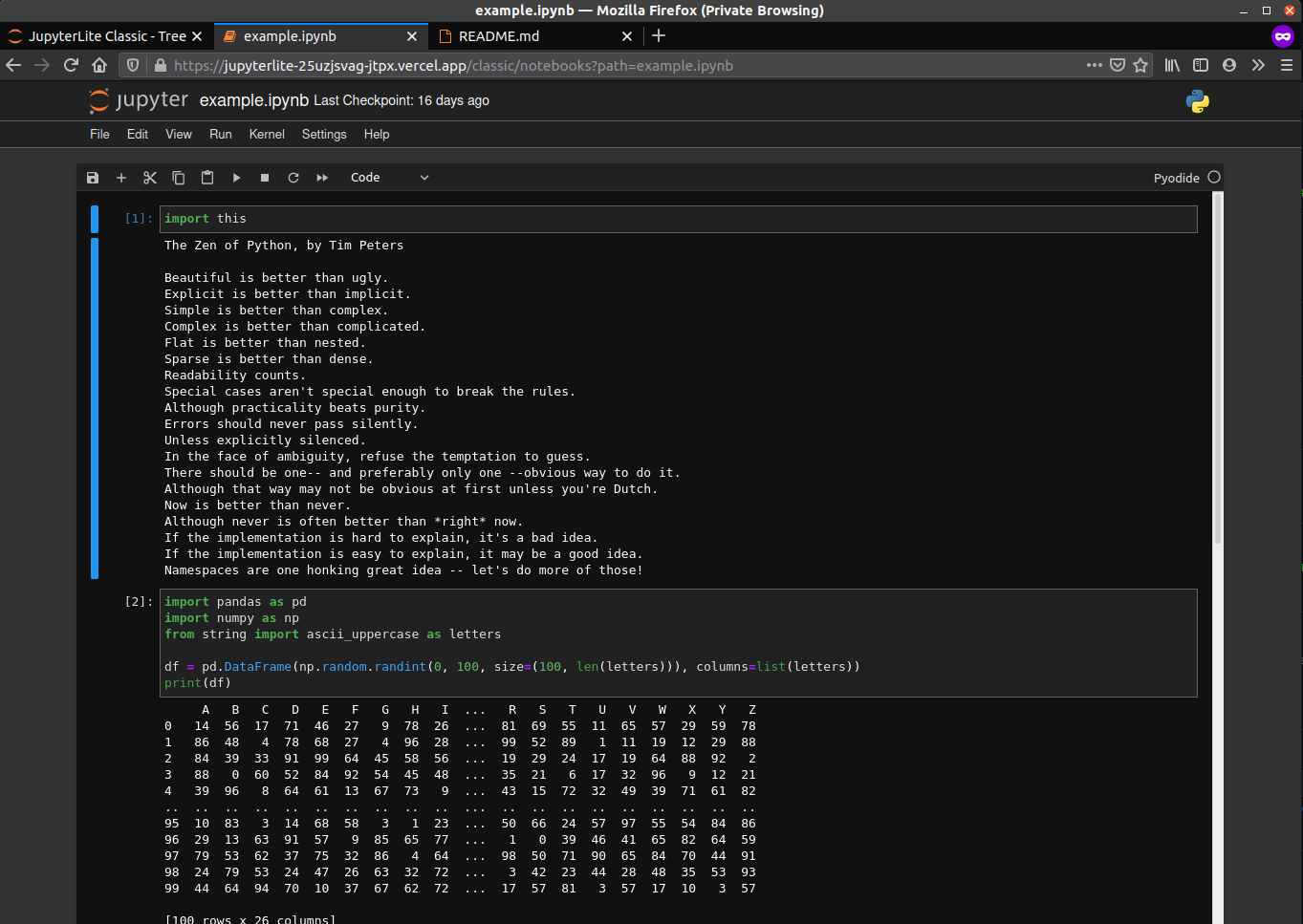Restart kernel and run all cells
The image size is (1303, 924).
tap(322, 178)
